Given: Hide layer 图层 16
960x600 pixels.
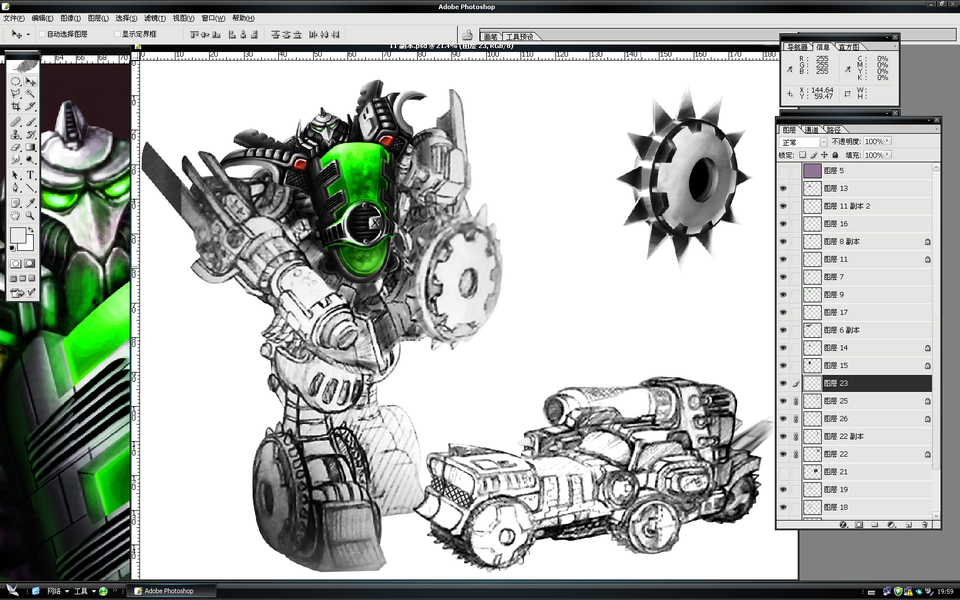Looking at the screenshot, I should 783,224.
